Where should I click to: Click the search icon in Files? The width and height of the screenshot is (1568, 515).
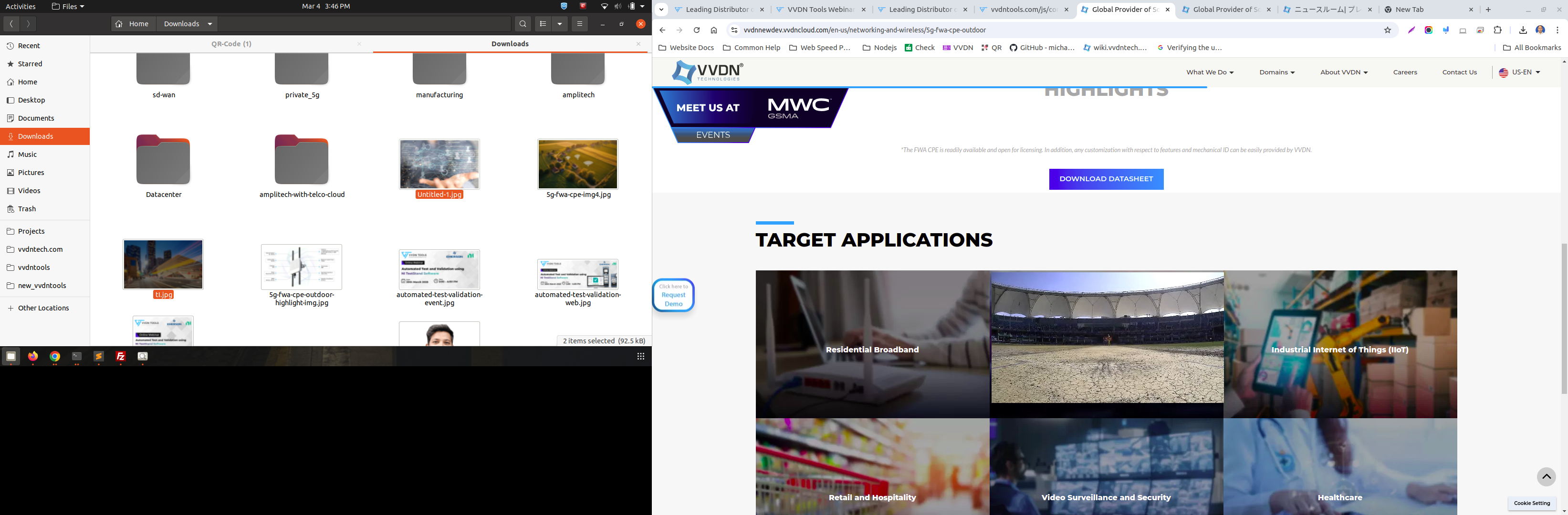click(x=523, y=24)
